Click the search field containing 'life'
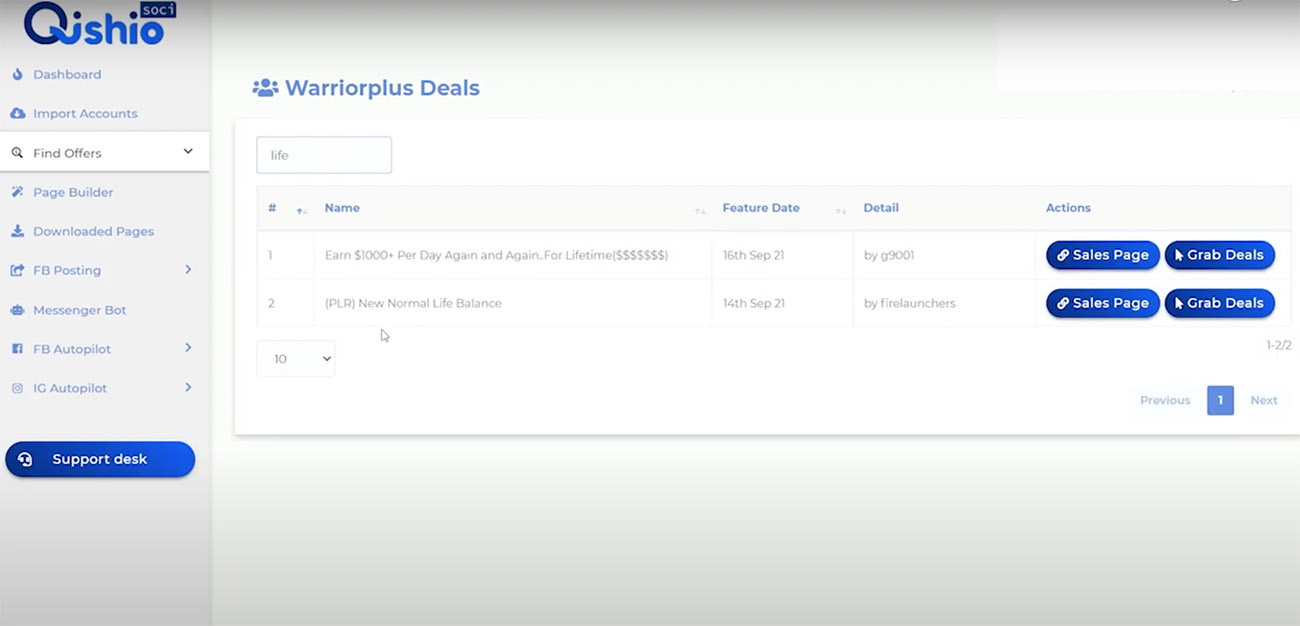 [324, 155]
